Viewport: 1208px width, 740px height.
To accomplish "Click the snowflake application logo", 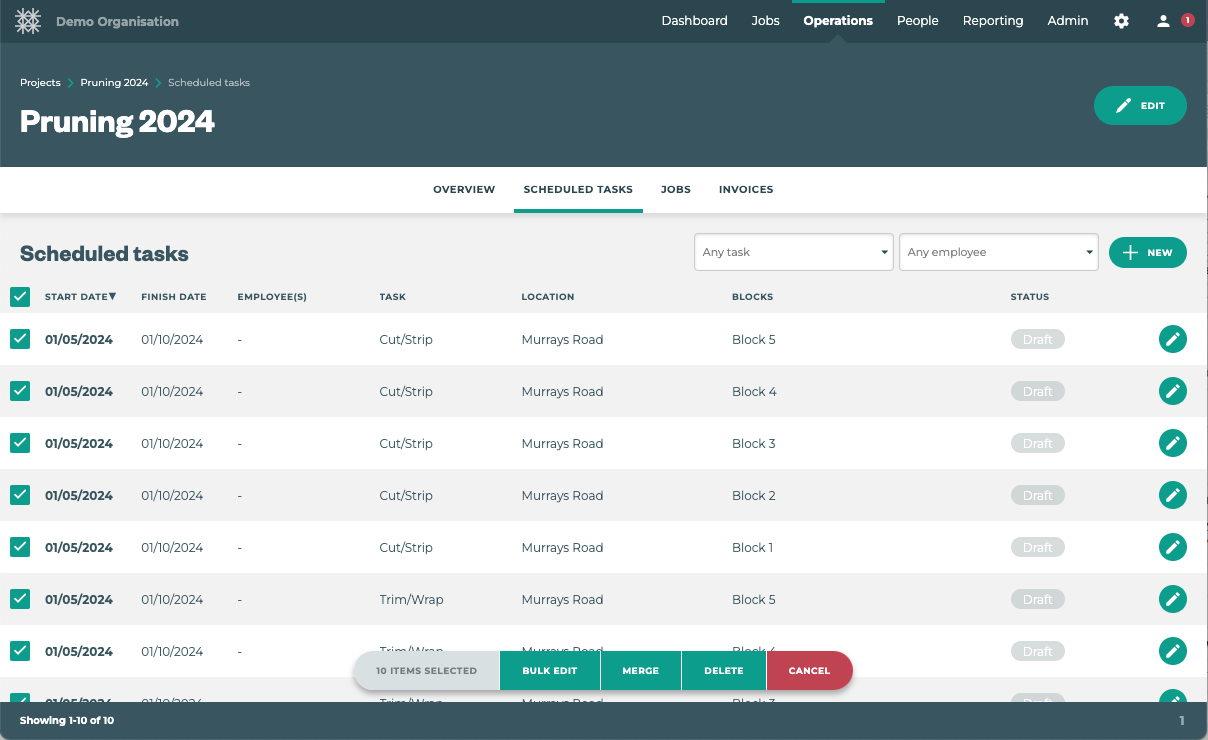I will click(x=28, y=20).
